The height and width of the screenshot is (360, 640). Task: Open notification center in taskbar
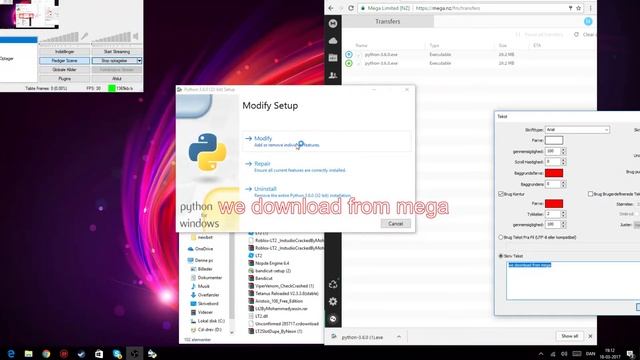pyautogui.click(x=630, y=354)
